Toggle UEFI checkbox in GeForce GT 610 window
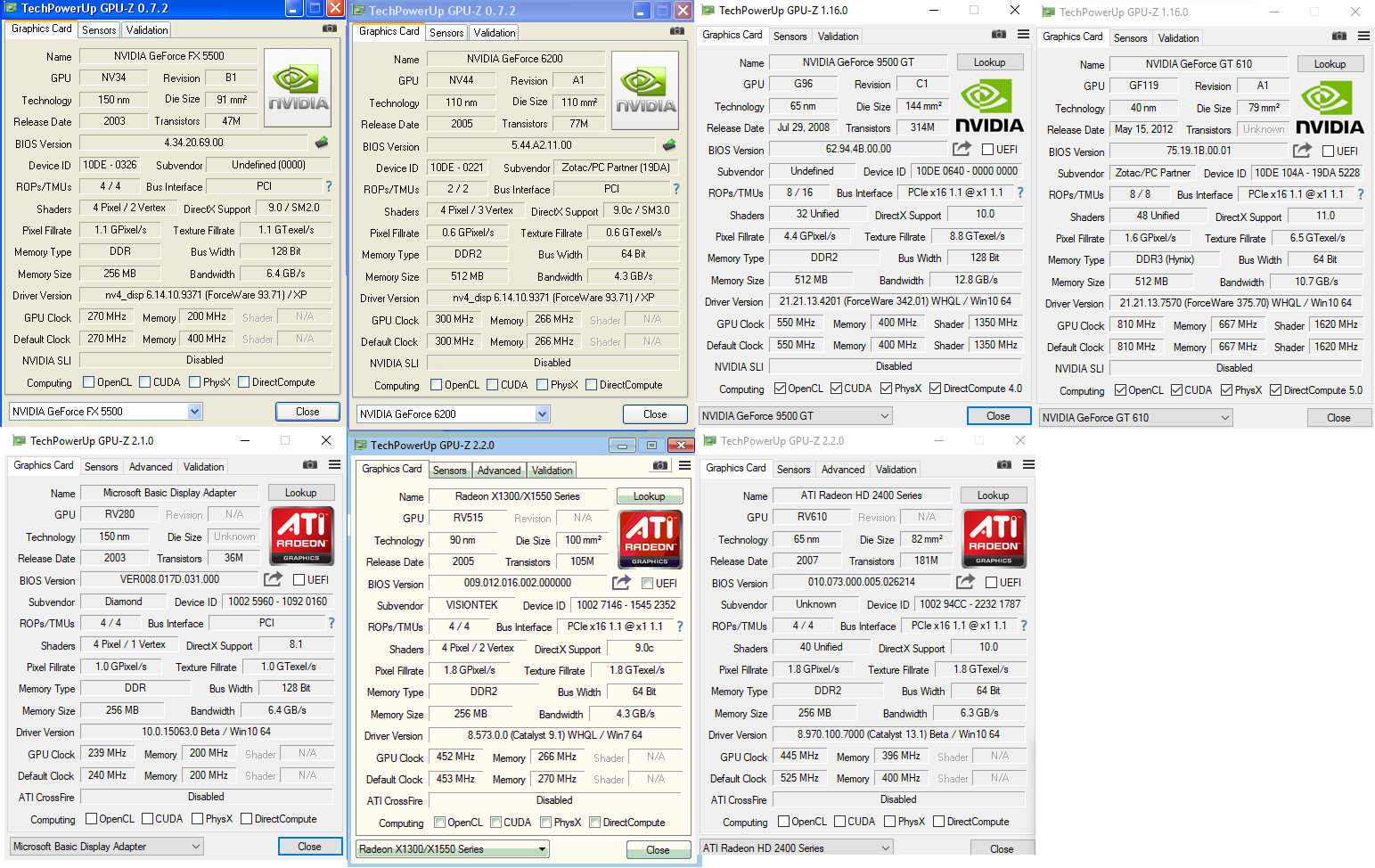1375x868 pixels. (x=1328, y=151)
